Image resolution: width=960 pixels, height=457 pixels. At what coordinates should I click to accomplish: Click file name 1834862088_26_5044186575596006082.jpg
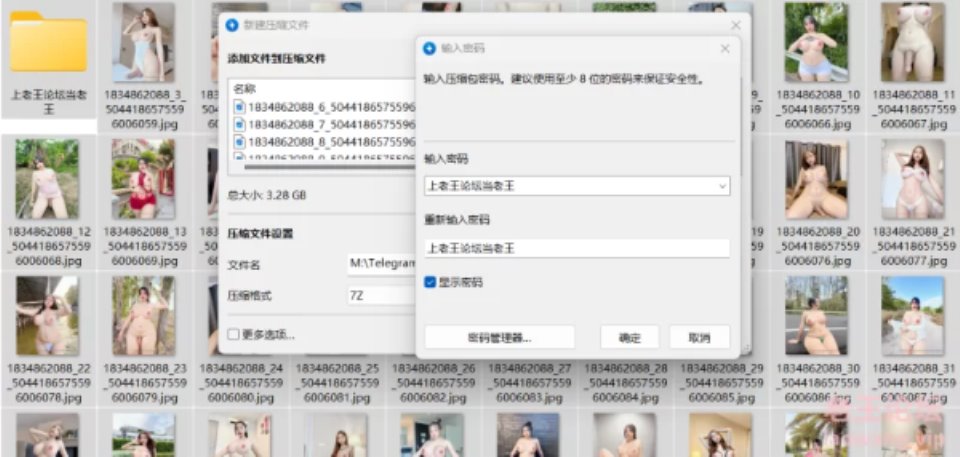click(x=433, y=383)
